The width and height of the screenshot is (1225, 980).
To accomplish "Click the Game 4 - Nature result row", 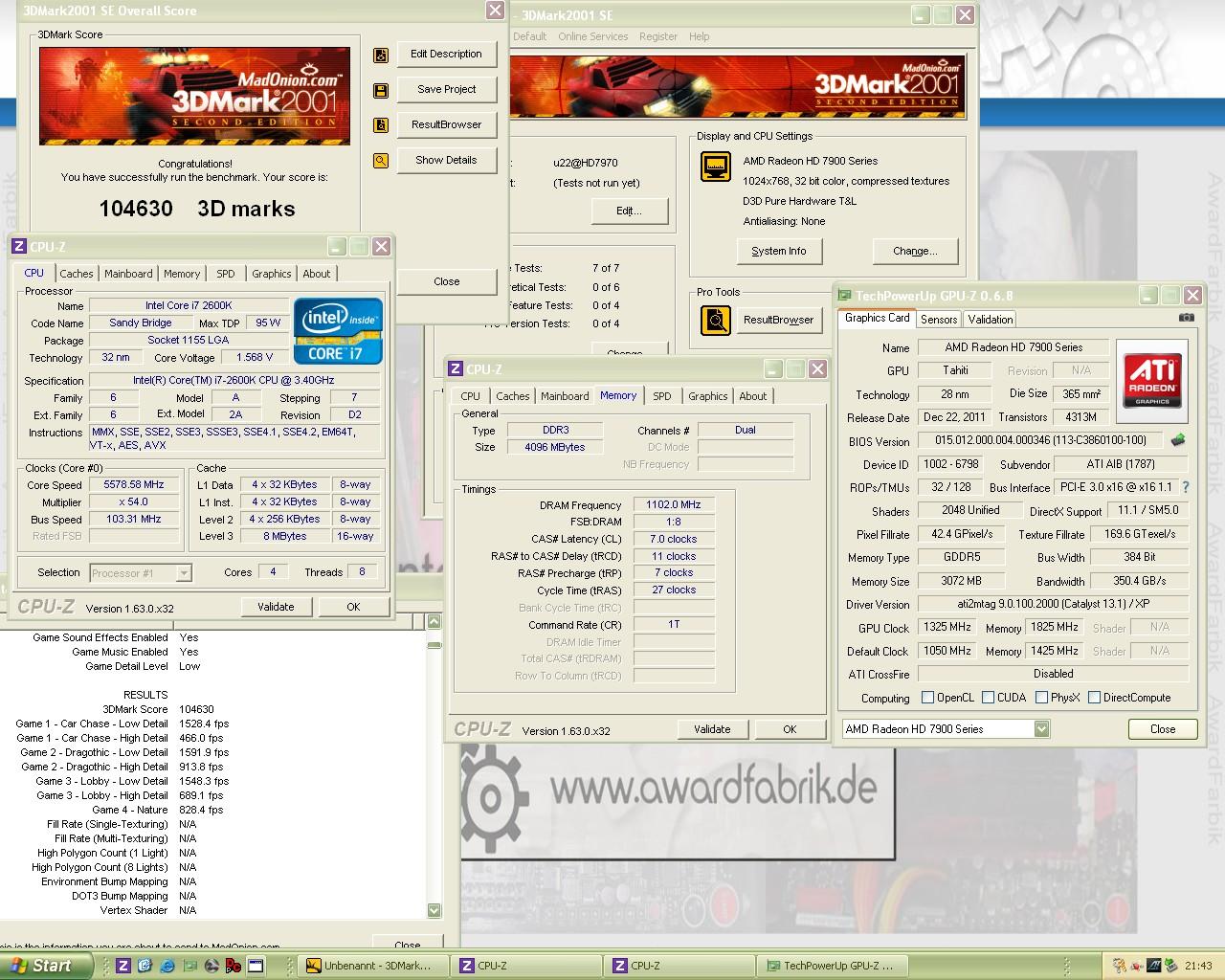I will click(157, 811).
